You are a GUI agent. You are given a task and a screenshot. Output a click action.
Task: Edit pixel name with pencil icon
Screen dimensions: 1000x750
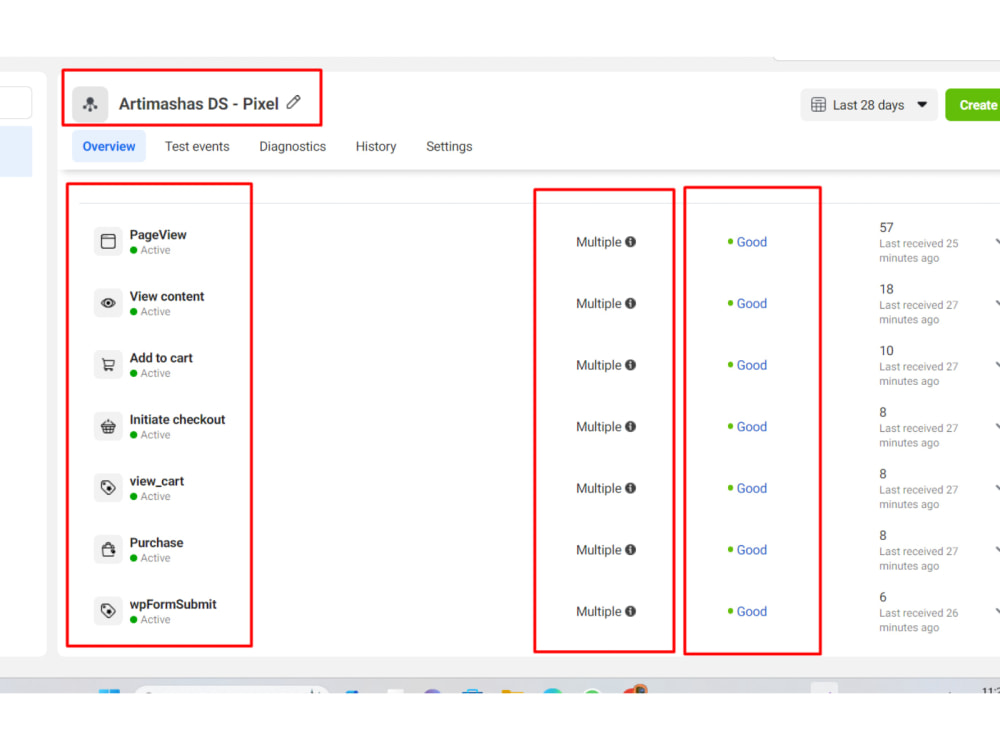pyautogui.click(x=293, y=102)
